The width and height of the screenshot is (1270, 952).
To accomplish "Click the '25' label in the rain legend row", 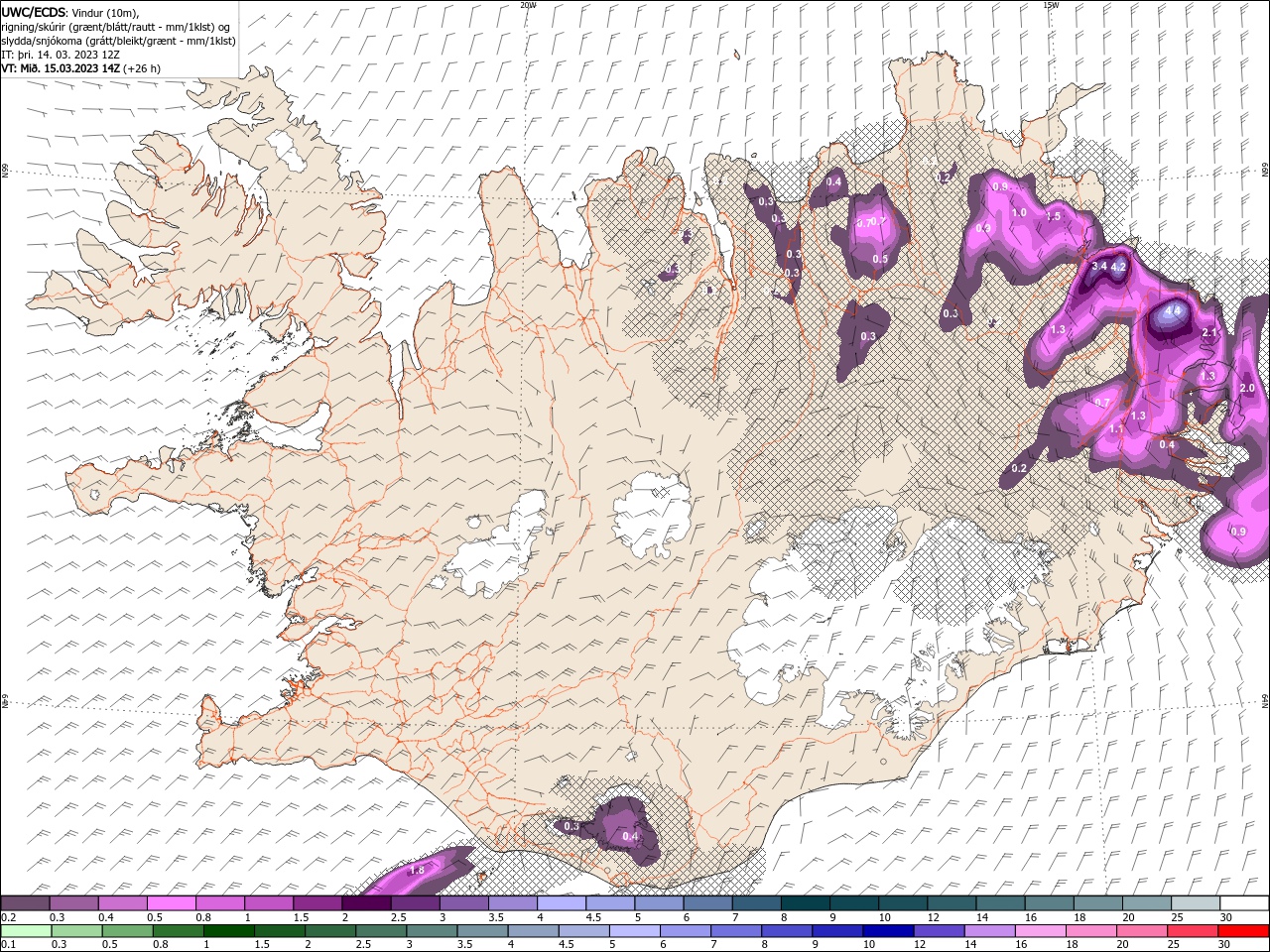I will point(1176,945).
